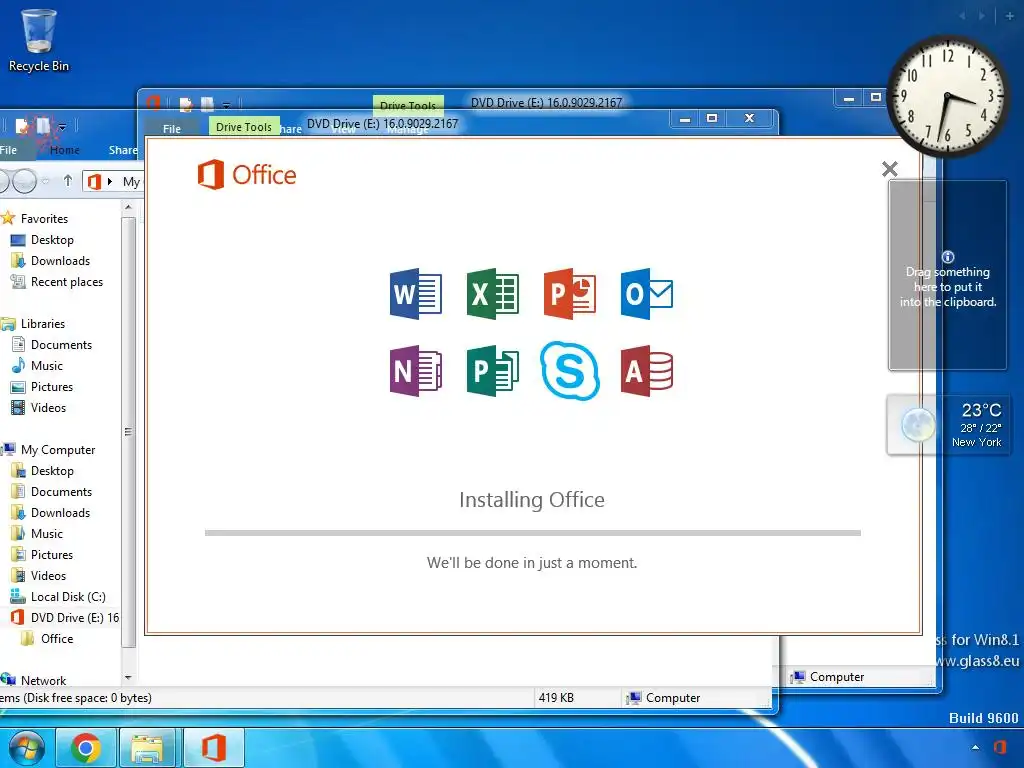The height and width of the screenshot is (768, 1024).
Task: Click the PowerPoint icon in Office installer
Action: 570,294
